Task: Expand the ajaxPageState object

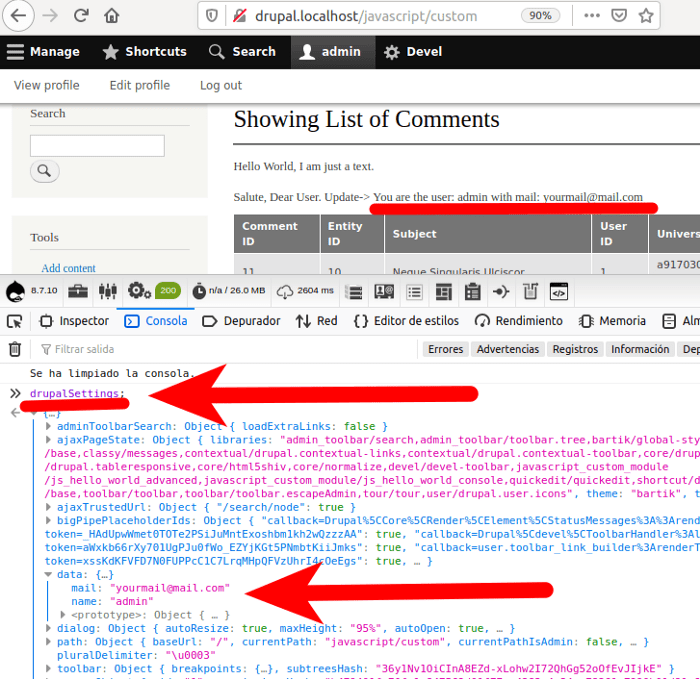Action: pyautogui.click(x=49, y=440)
